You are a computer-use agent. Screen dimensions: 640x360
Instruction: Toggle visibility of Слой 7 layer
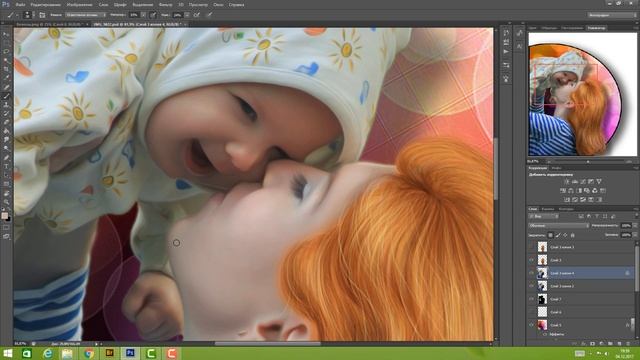(x=531, y=299)
